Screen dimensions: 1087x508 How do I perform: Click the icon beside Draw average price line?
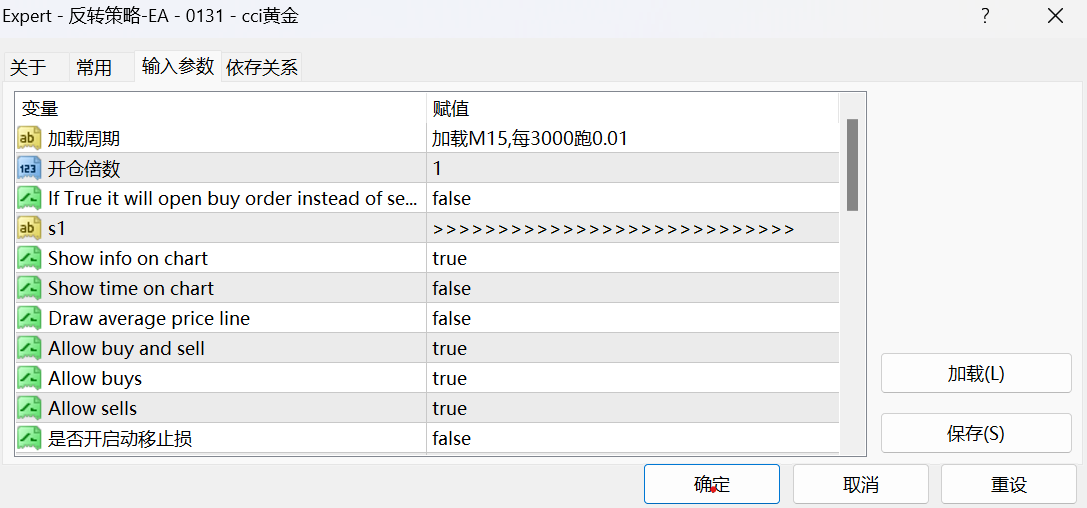click(x=29, y=318)
